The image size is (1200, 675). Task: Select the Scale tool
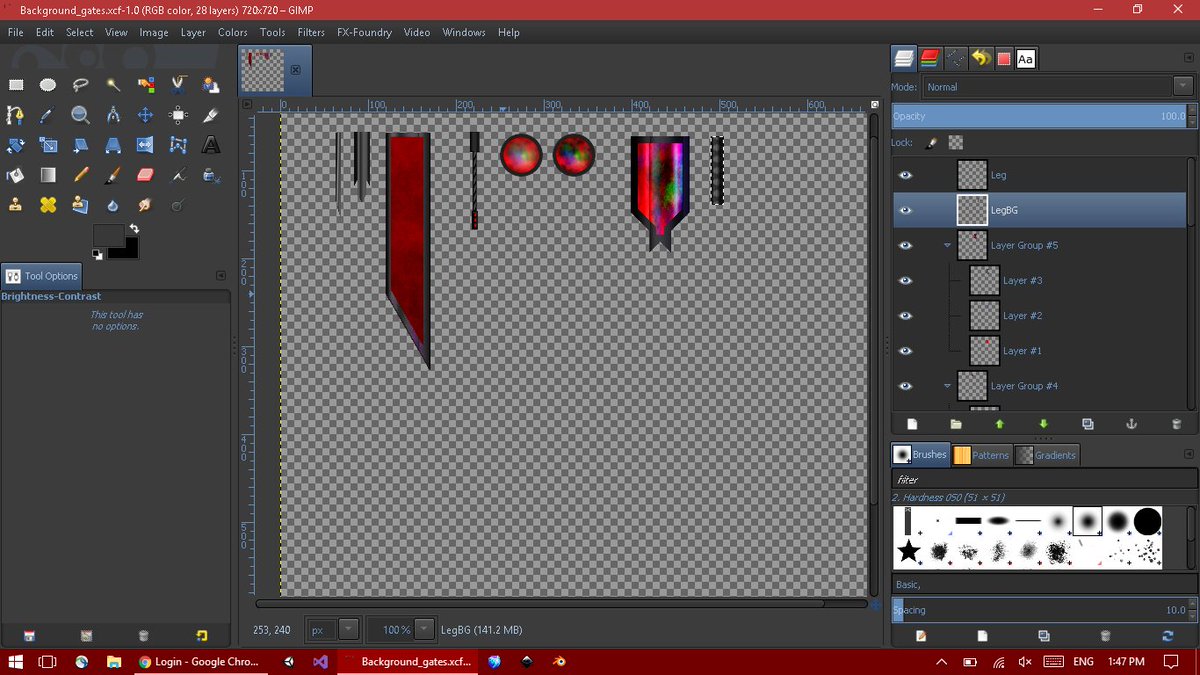(48, 145)
